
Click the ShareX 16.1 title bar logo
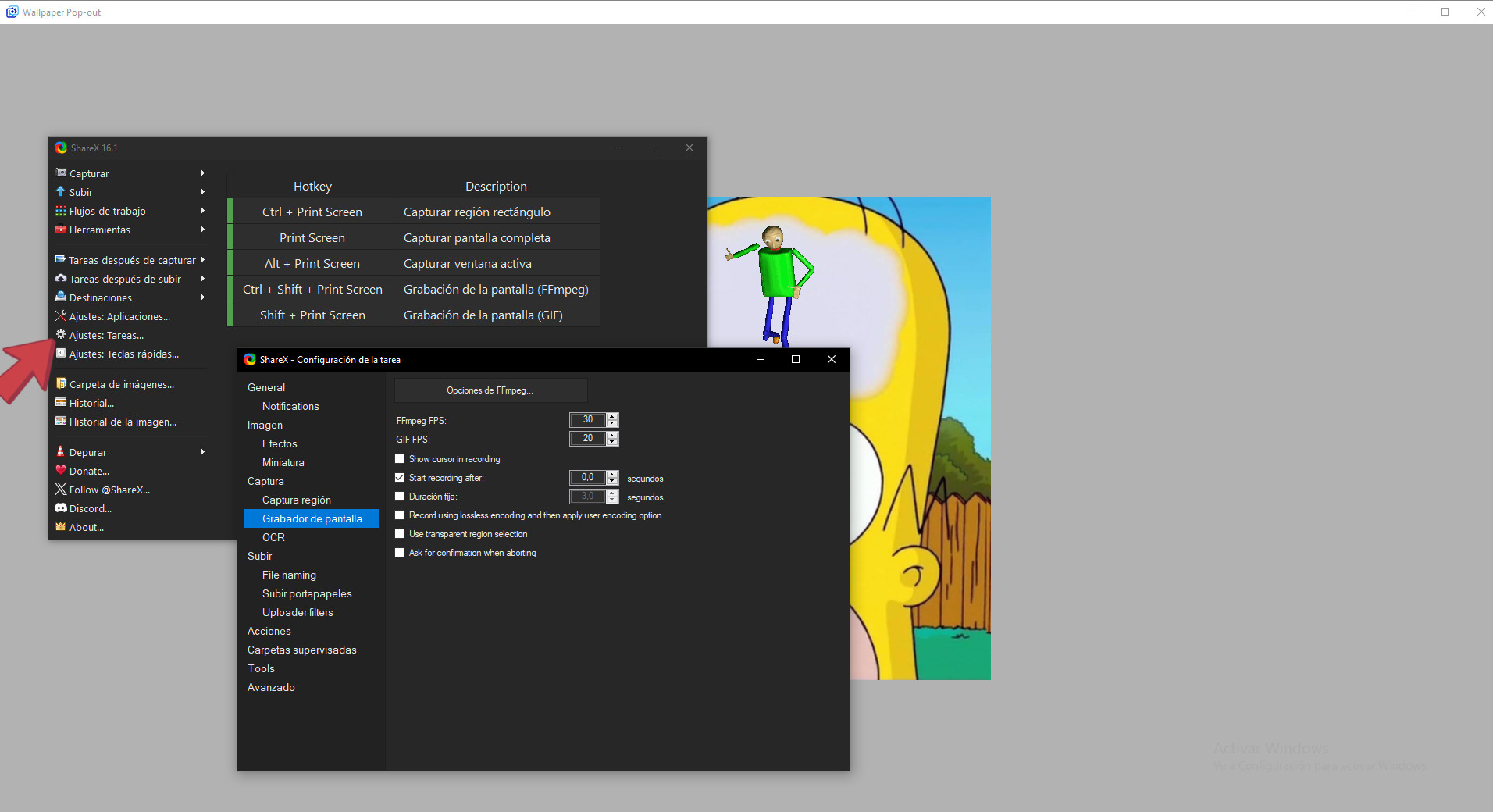tap(61, 148)
